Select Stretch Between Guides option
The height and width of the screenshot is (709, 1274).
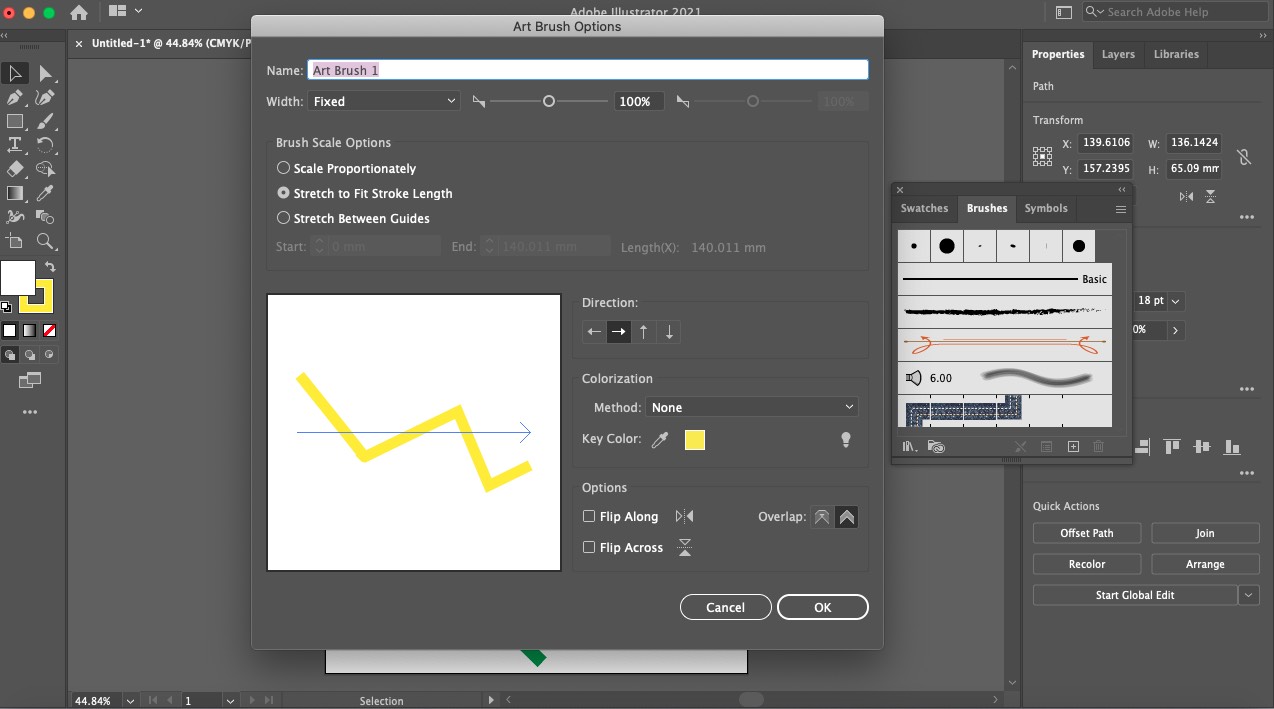click(353, 218)
